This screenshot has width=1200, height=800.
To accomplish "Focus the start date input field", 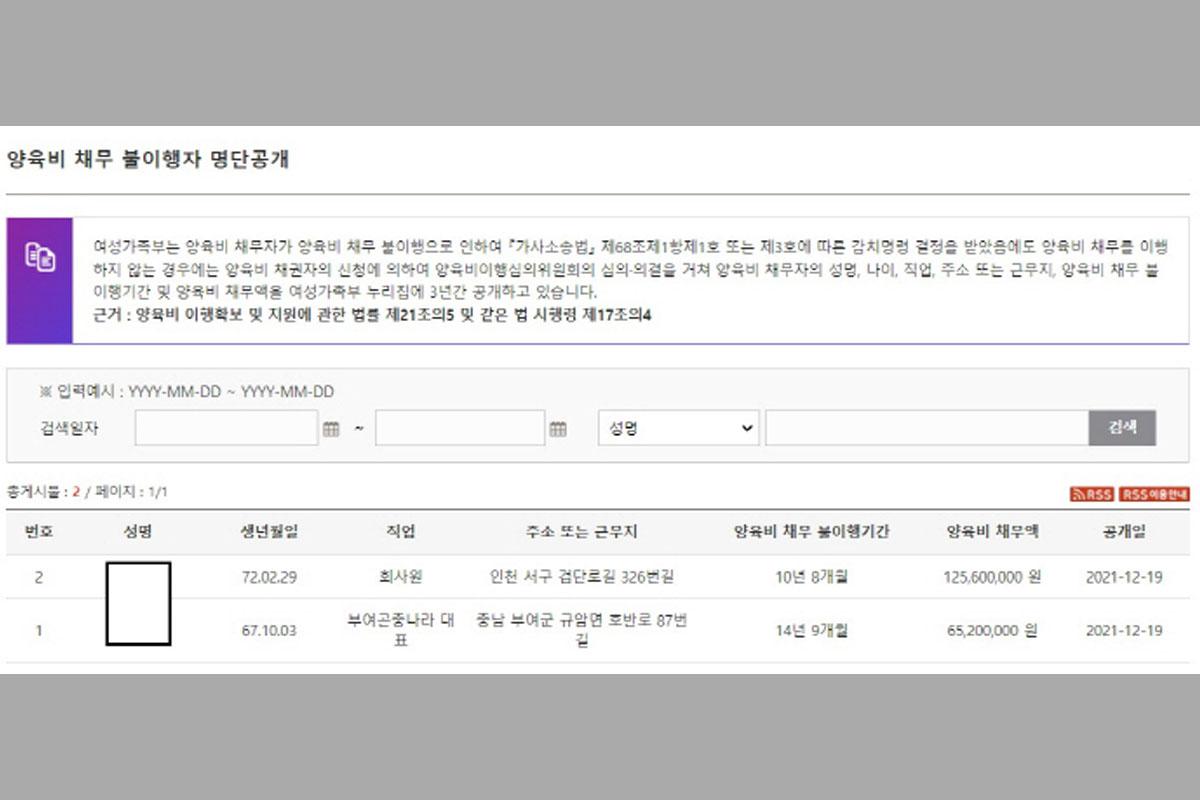I will coord(226,428).
